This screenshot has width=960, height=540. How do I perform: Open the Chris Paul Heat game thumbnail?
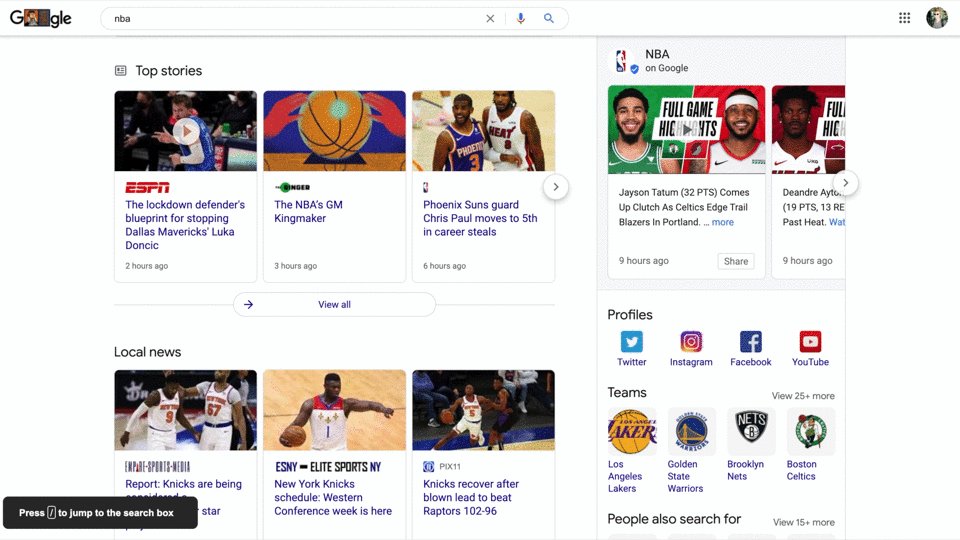pyautogui.click(x=484, y=131)
